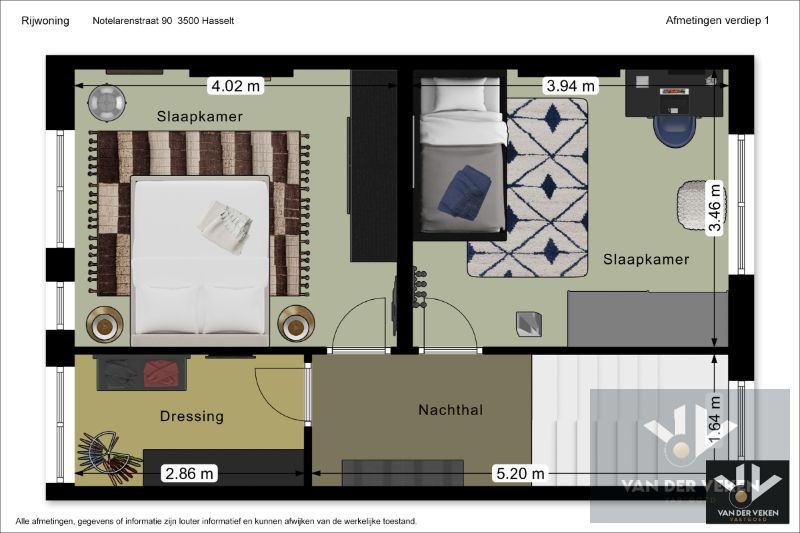Select the 3.94 m dimension label
This screenshot has height=533, width=800.
(569, 86)
